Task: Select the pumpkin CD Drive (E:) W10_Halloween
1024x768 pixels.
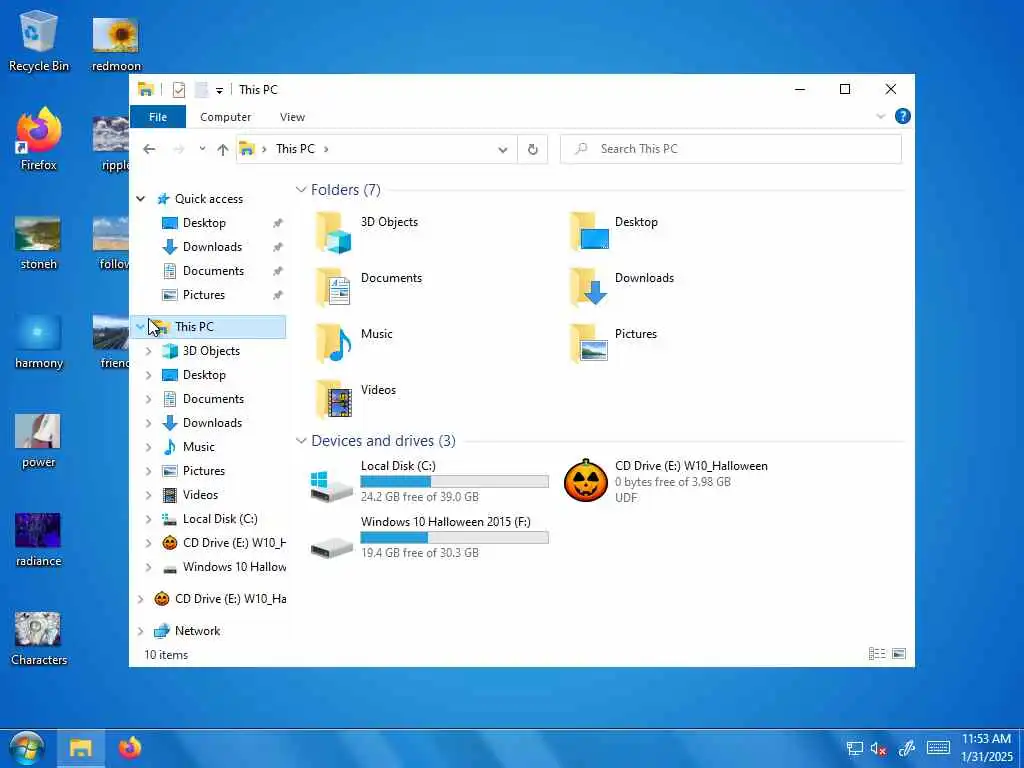Action: pyautogui.click(x=585, y=481)
